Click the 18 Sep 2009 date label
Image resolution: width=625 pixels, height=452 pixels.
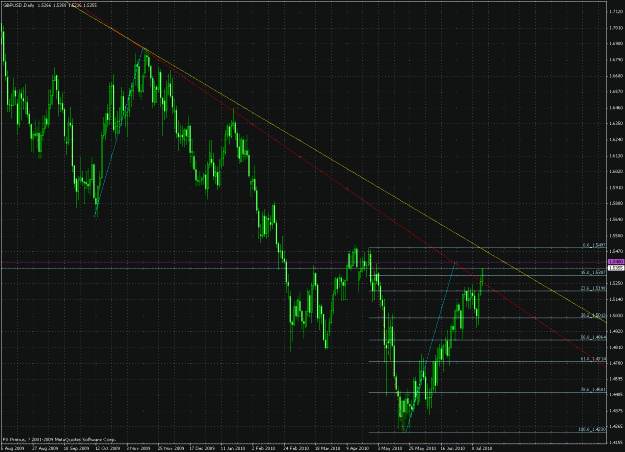77,448
